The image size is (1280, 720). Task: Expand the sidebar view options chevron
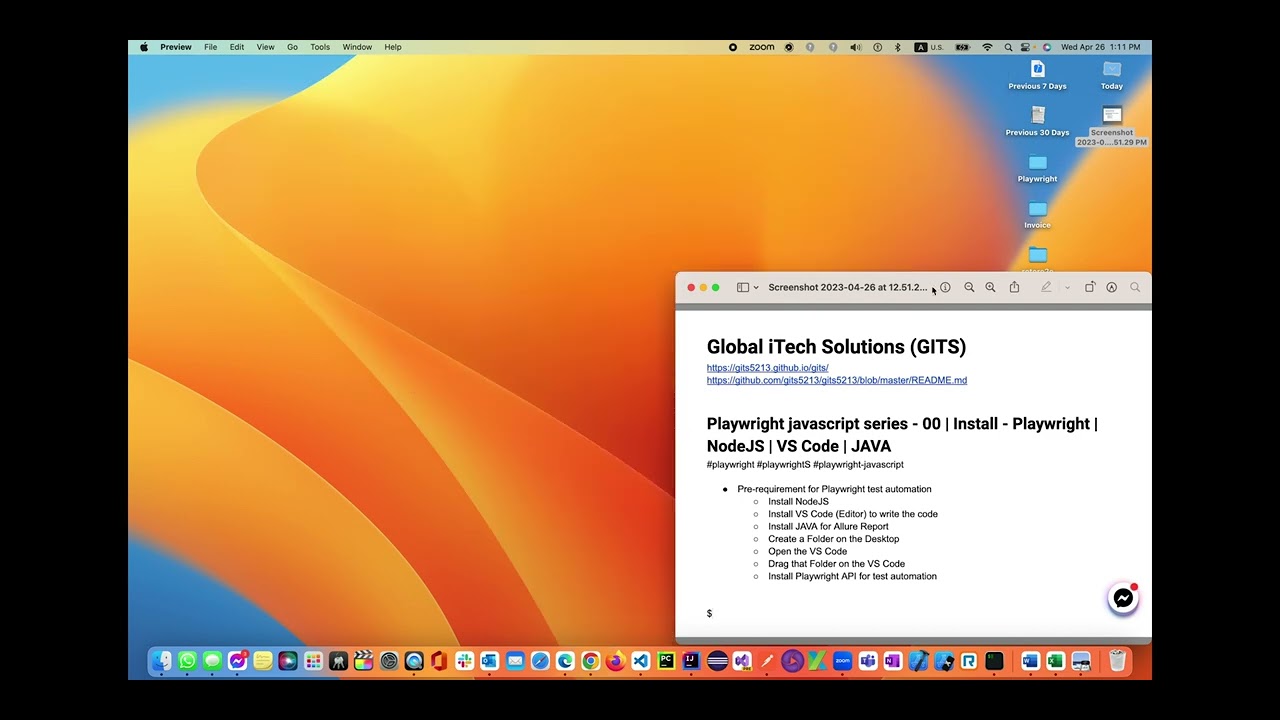coord(756,287)
